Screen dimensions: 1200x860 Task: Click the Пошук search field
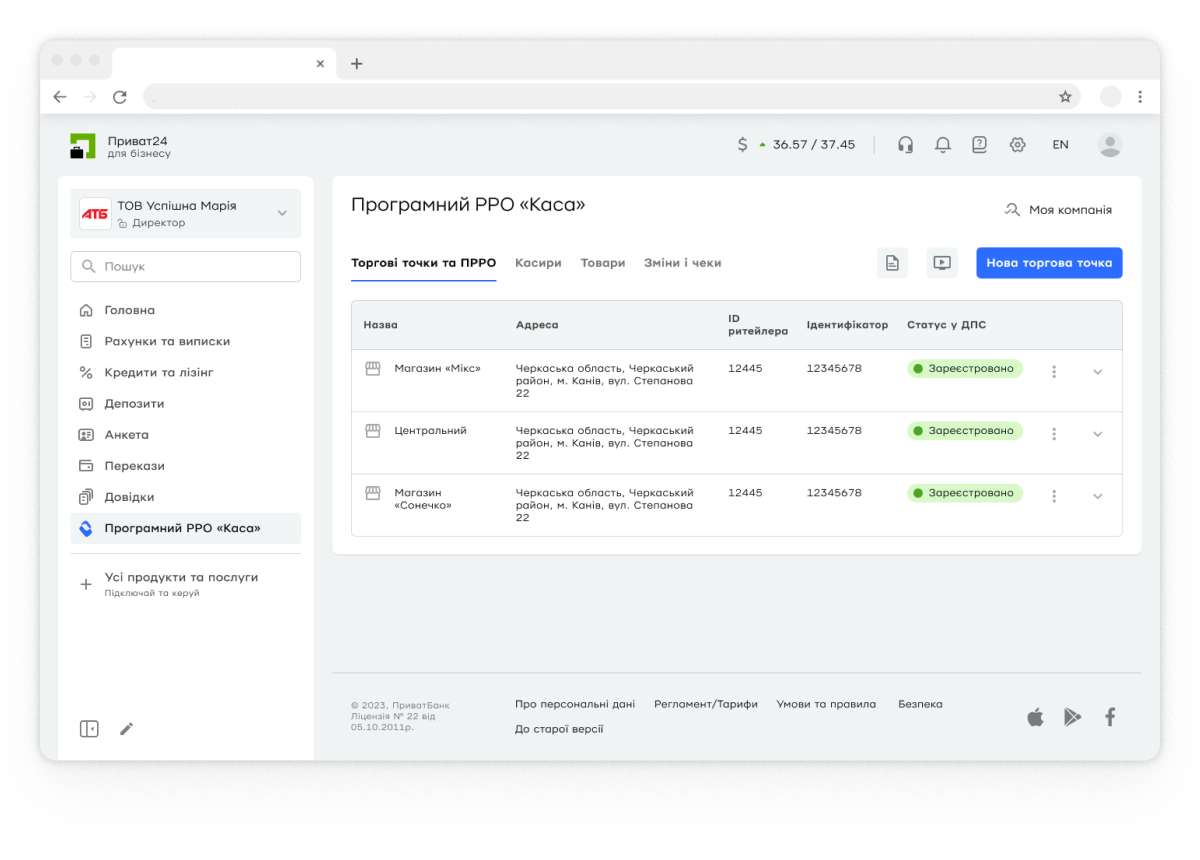pyautogui.click(x=186, y=267)
